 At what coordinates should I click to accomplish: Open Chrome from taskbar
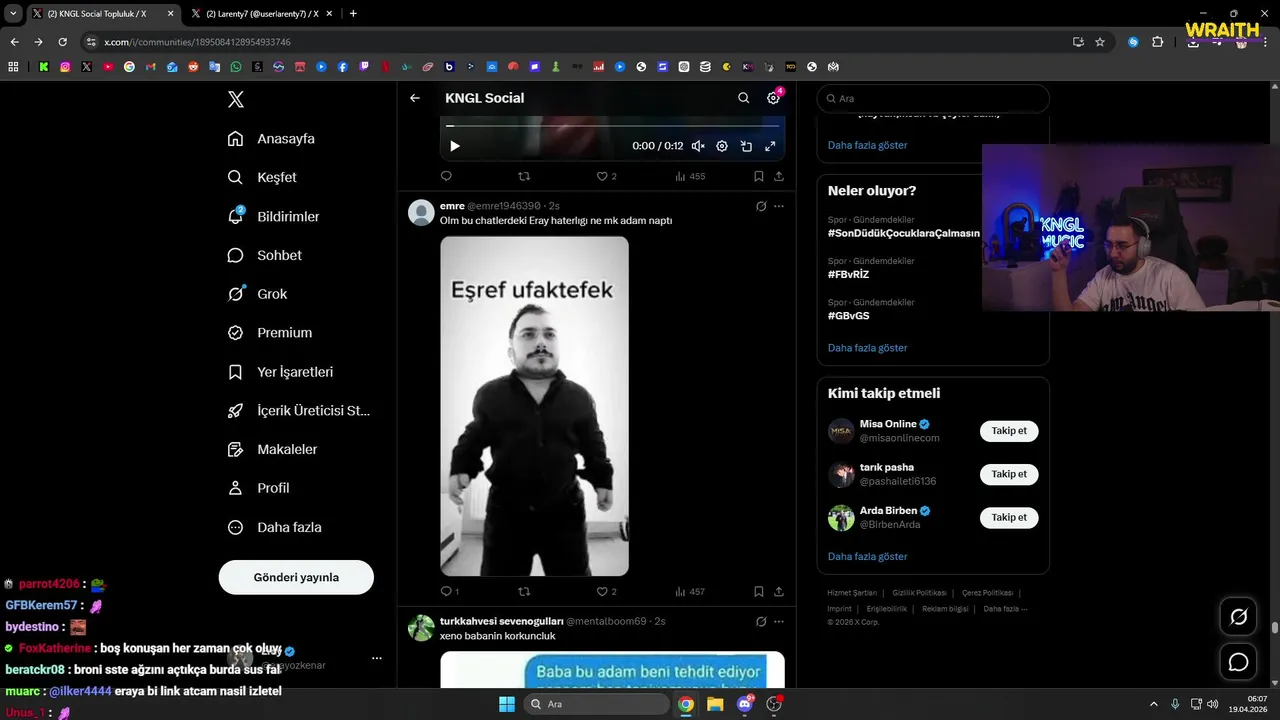[x=686, y=704]
